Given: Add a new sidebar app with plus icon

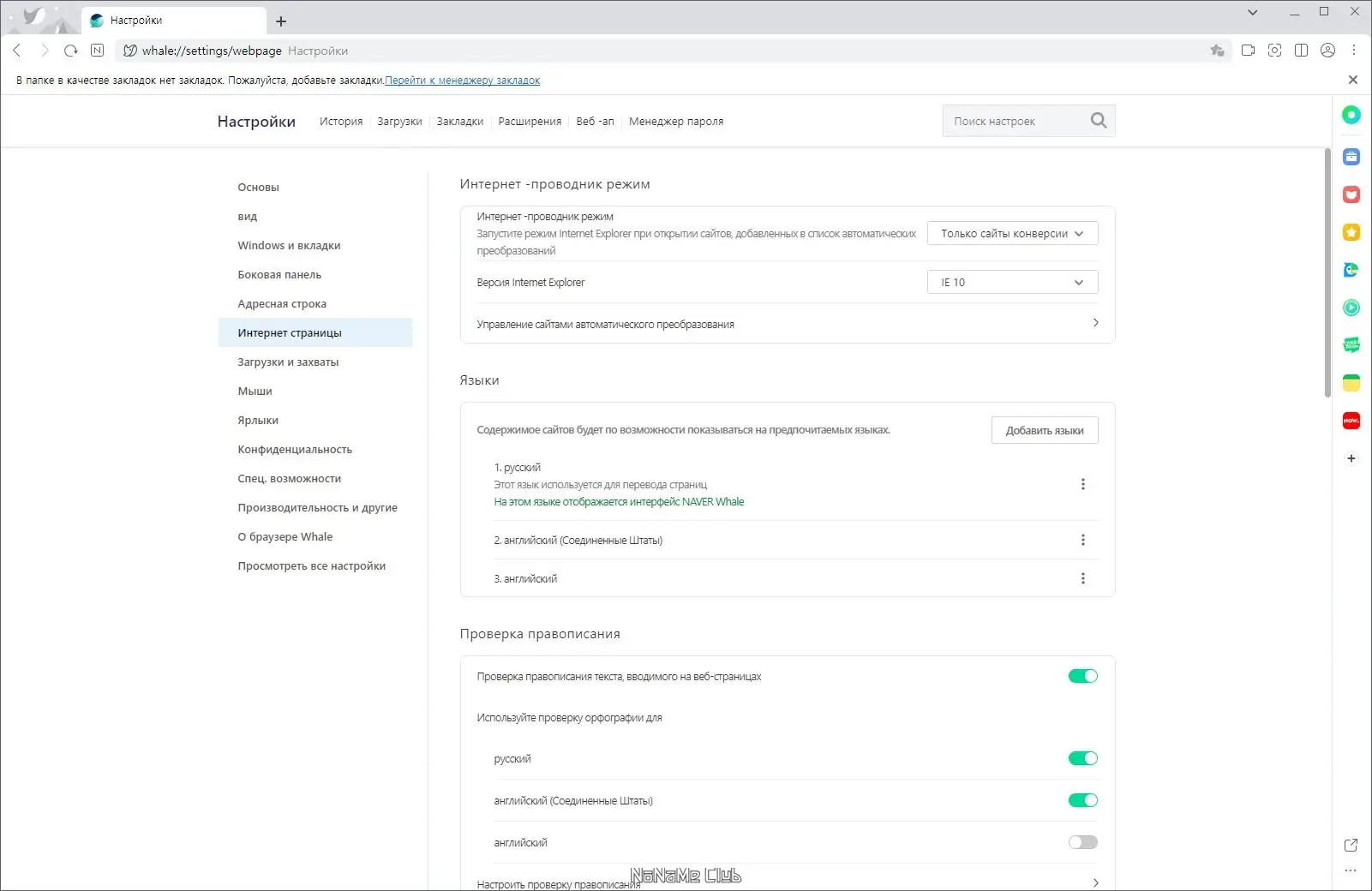Looking at the screenshot, I should [1351, 458].
